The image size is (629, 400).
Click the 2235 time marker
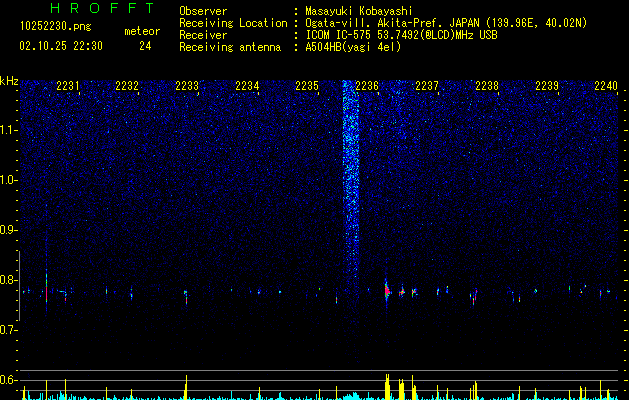click(307, 86)
